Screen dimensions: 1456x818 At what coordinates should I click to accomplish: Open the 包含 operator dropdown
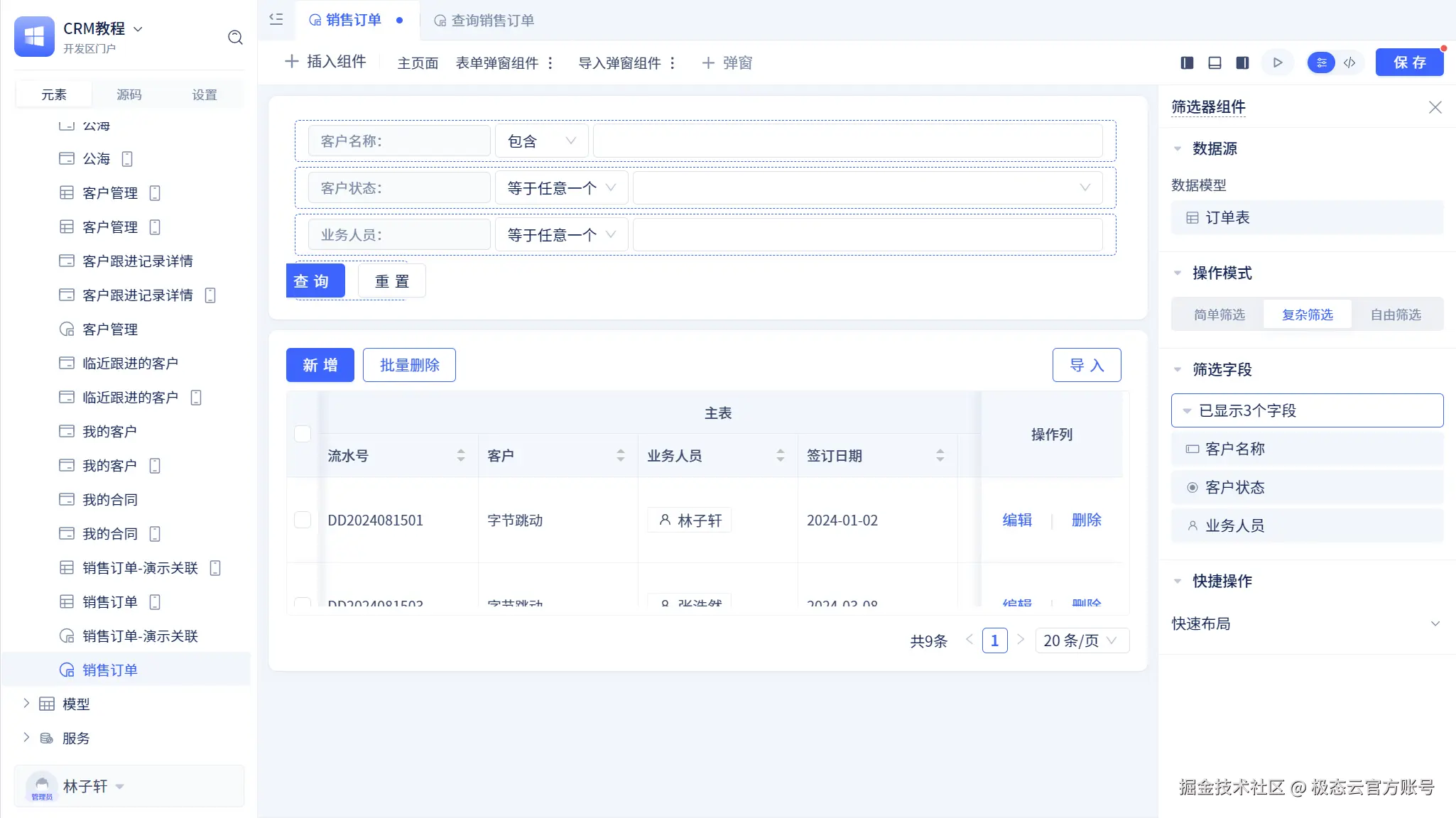click(x=541, y=141)
